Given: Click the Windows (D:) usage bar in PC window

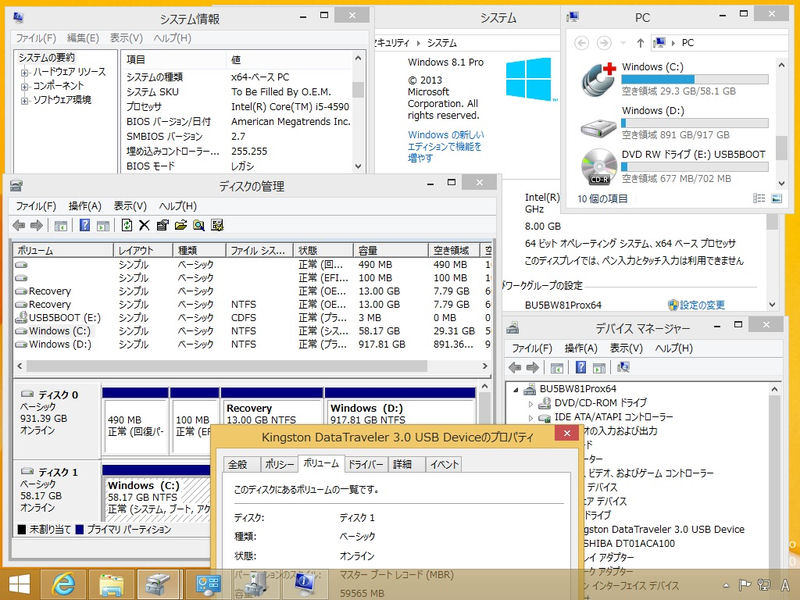Looking at the screenshot, I should (x=695, y=123).
